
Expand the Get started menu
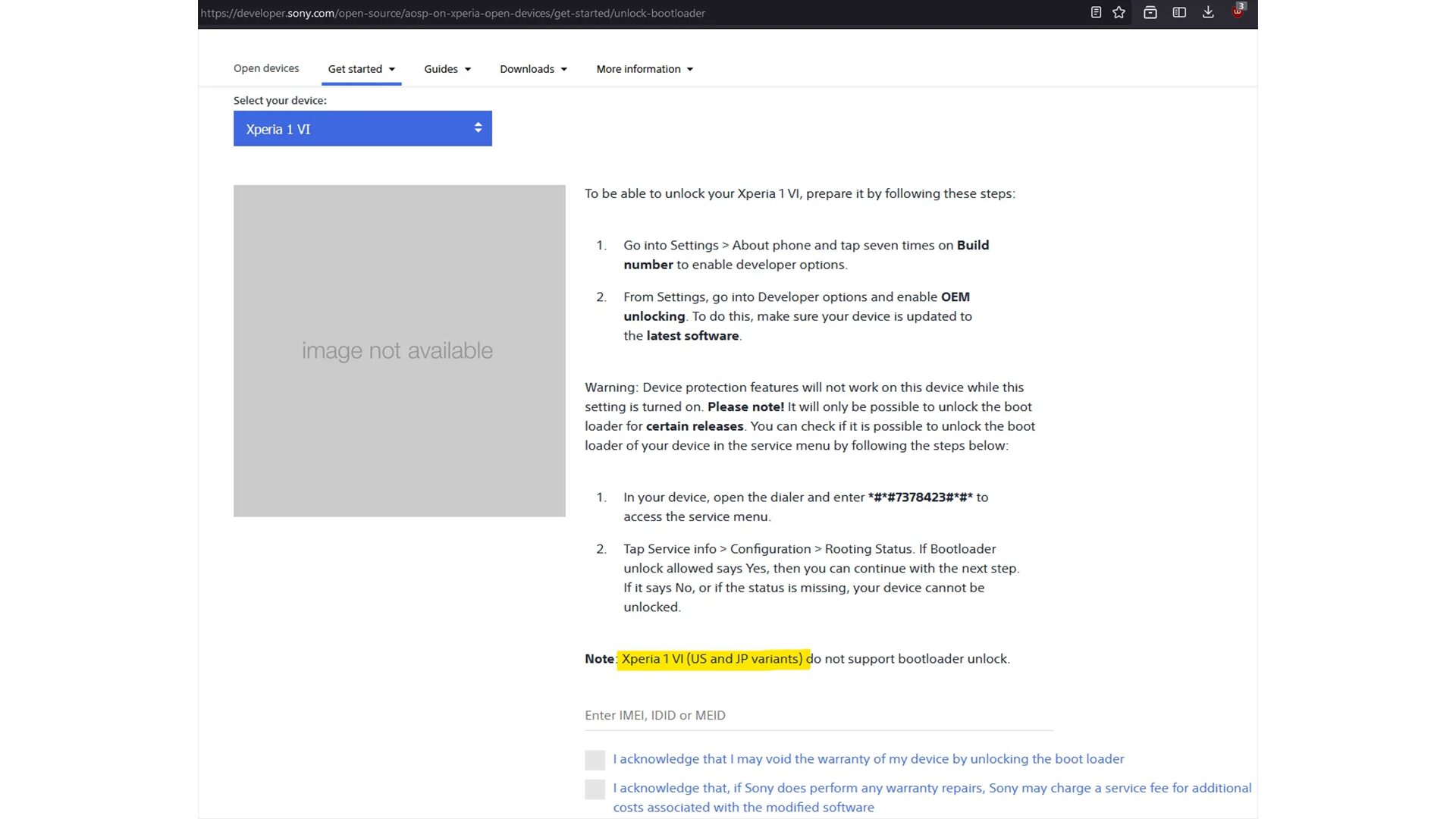tap(361, 69)
